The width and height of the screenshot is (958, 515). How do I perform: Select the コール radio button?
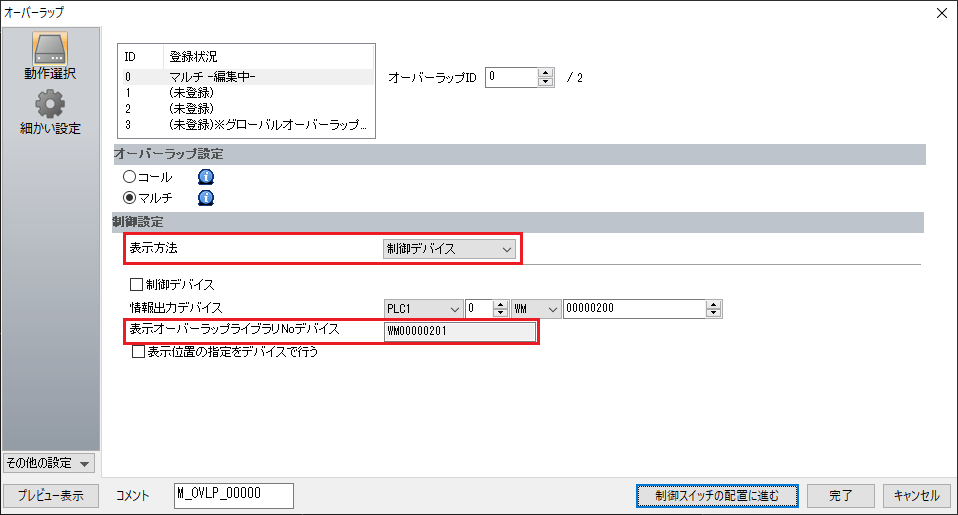[129, 177]
